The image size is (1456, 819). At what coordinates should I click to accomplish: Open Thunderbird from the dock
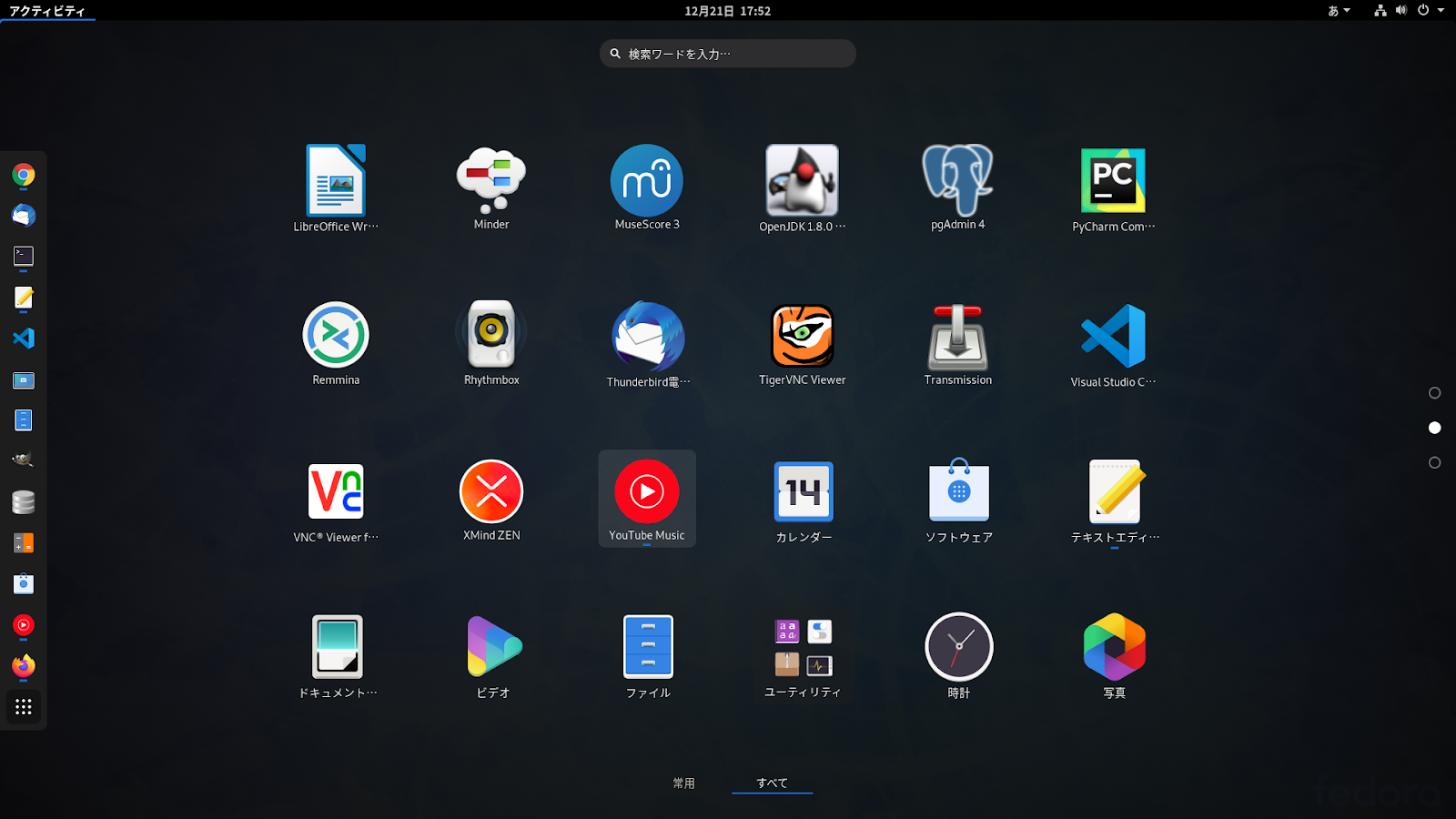24,216
